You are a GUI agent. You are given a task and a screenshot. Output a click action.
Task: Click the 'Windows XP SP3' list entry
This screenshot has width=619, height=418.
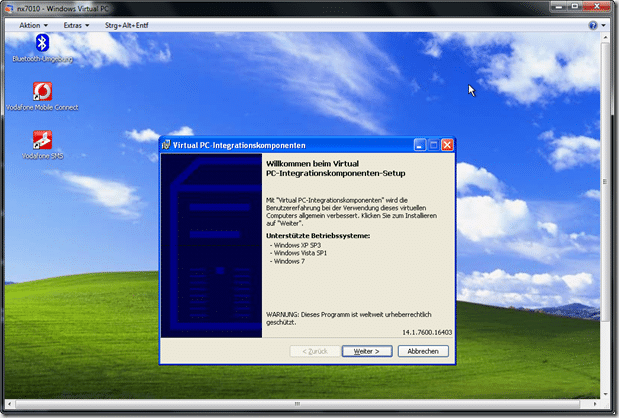coord(295,245)
